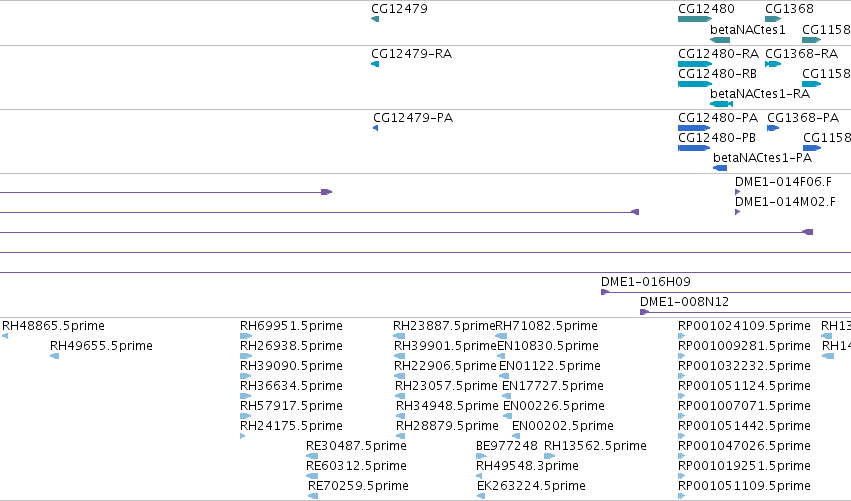Viewport: 851px width, 501px height.
Task: Click the RH13562.5prime label
Action: [x=595, y=446]
